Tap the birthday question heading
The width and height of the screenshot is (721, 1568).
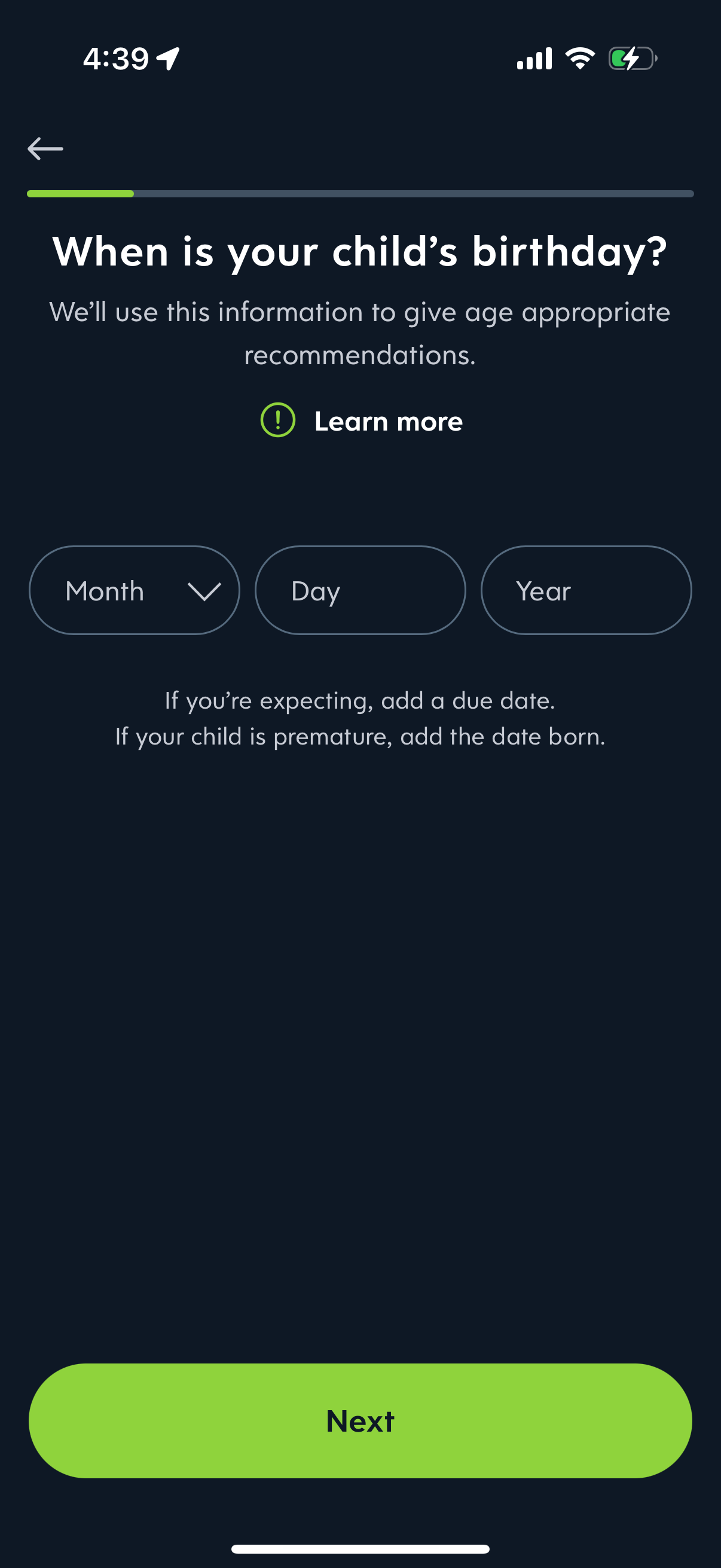(360, 251)
